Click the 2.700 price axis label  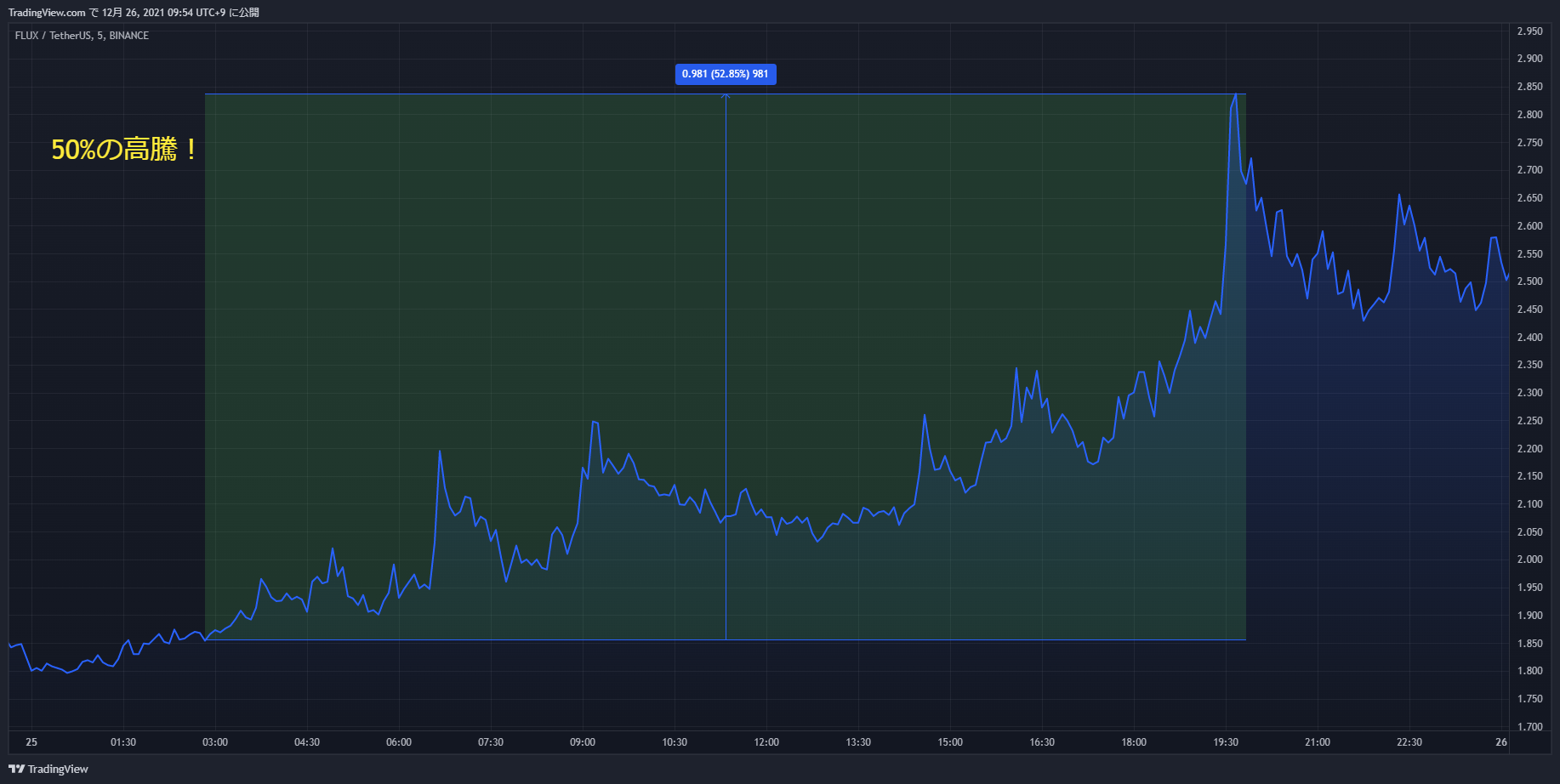[1529, 170]
